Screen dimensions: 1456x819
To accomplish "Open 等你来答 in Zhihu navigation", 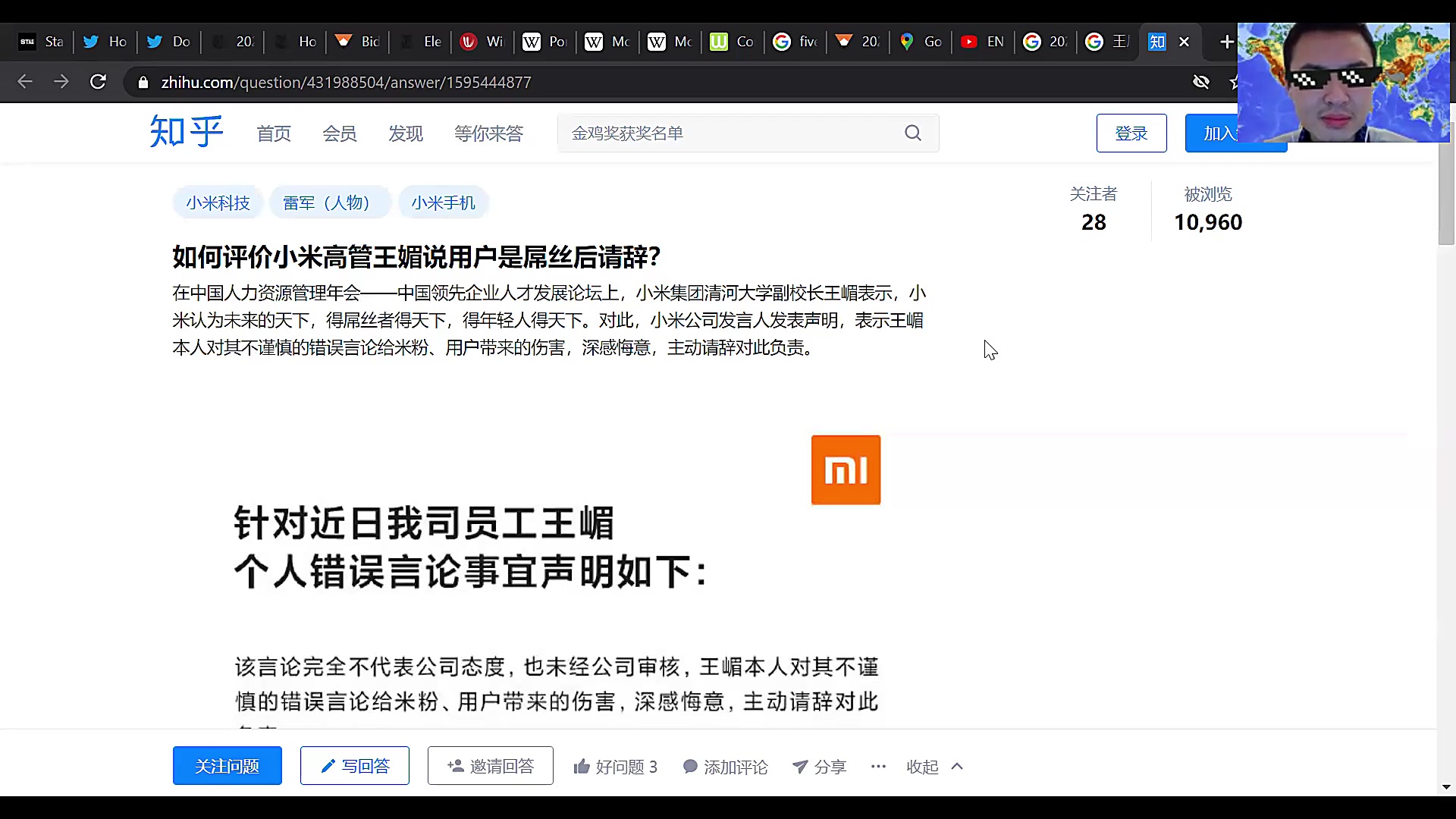I will [488, 134].
